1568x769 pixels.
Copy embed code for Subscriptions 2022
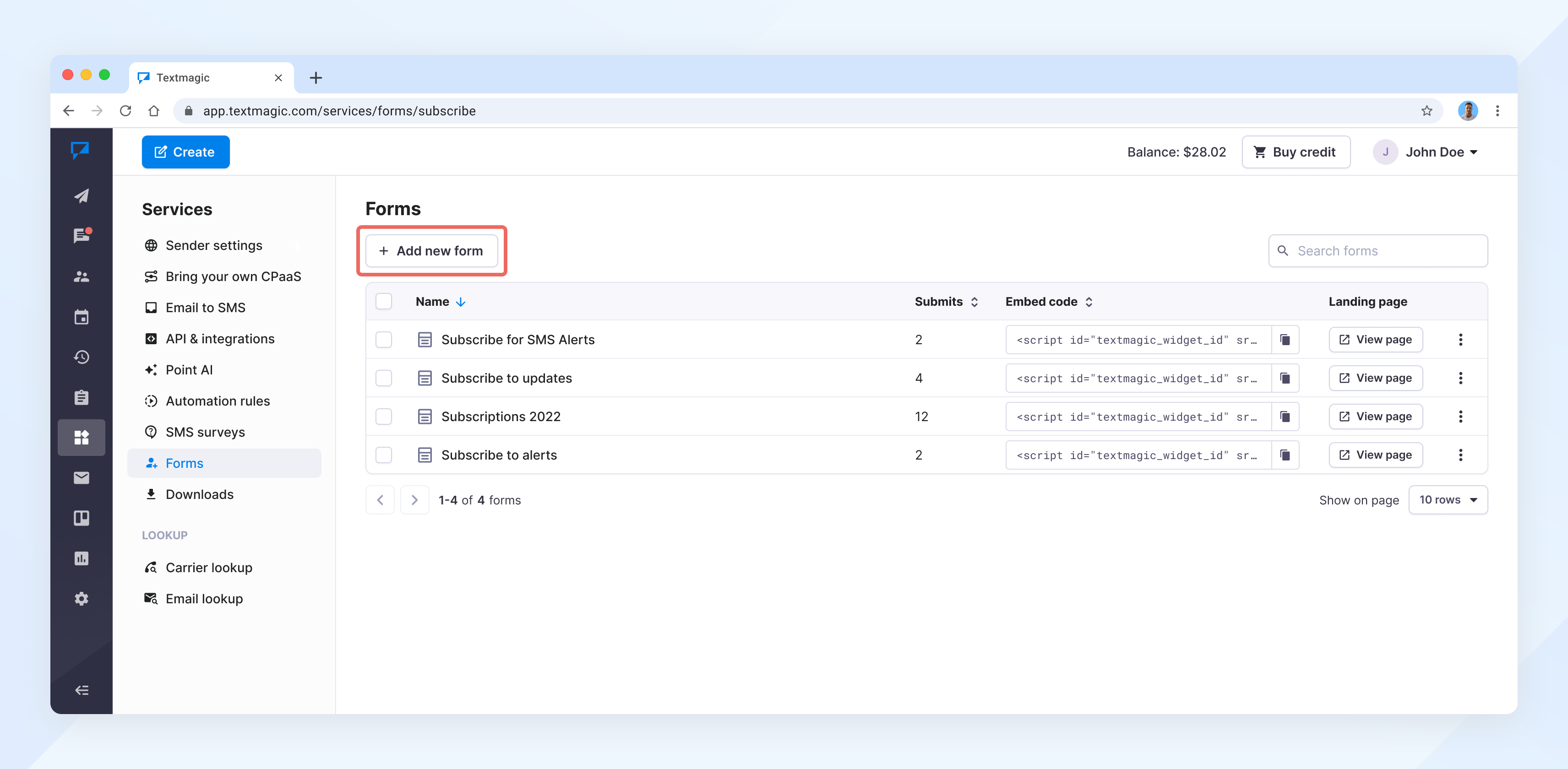[1285, 417]
